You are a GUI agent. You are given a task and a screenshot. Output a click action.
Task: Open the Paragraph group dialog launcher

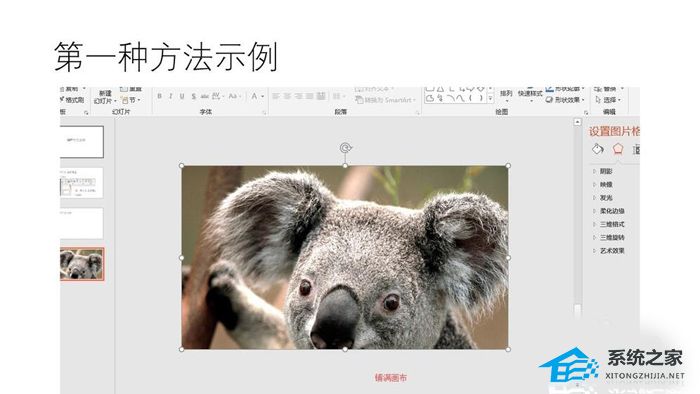point(417,113)
